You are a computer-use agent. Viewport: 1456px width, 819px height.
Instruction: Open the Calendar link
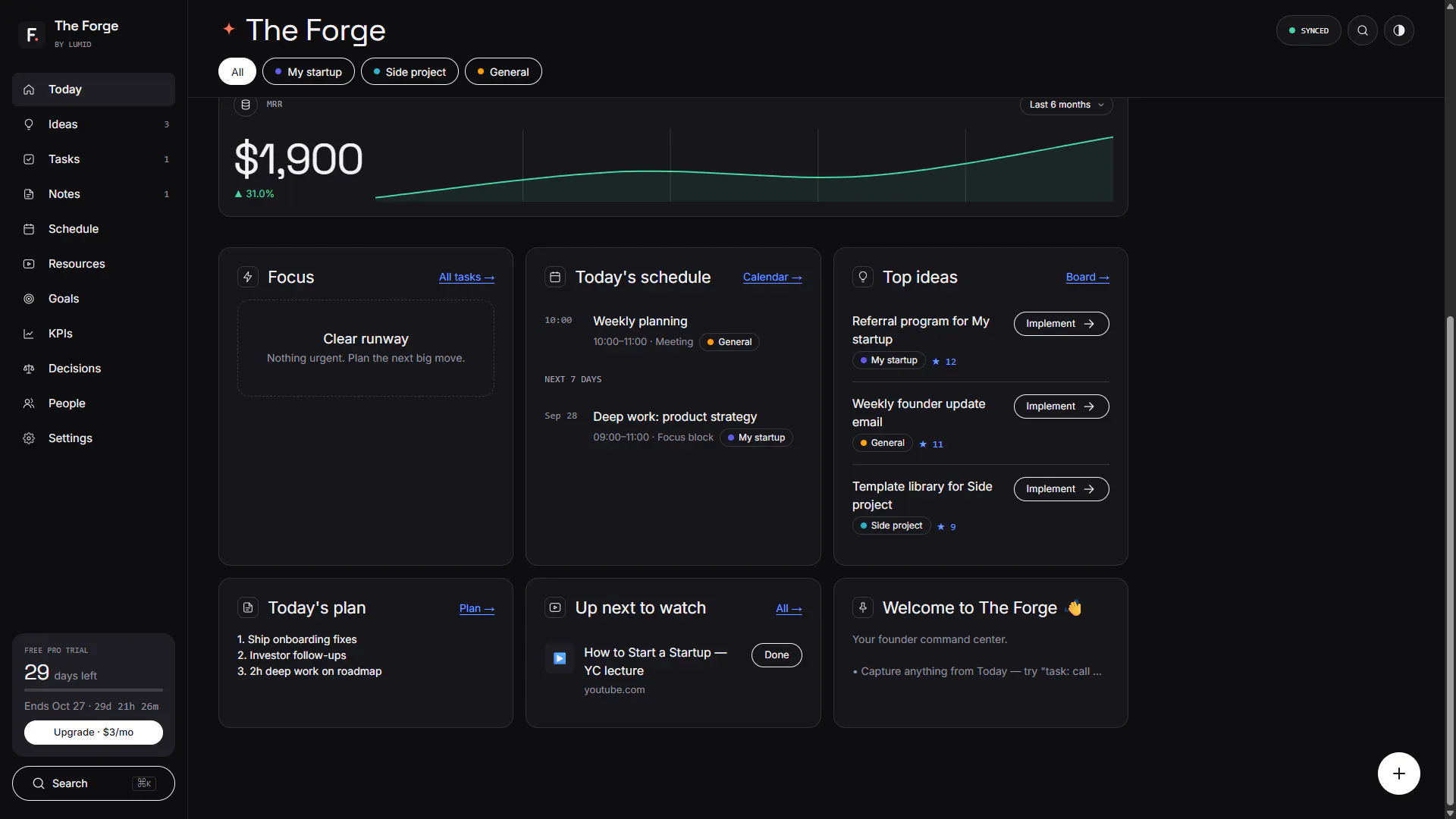coord(772,278)
